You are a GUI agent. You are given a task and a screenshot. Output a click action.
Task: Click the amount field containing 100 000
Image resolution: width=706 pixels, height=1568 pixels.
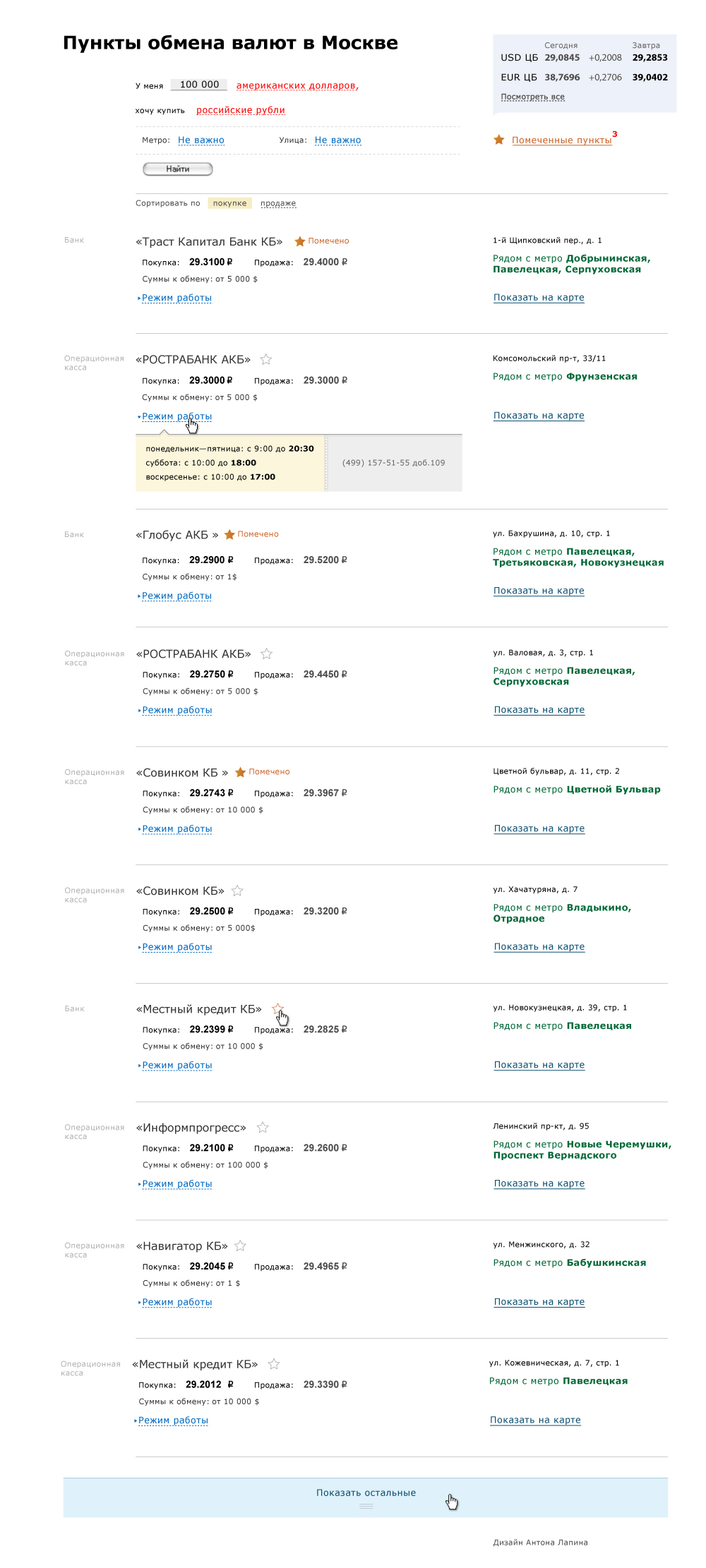pyautogui.click(x=199, y=85)
